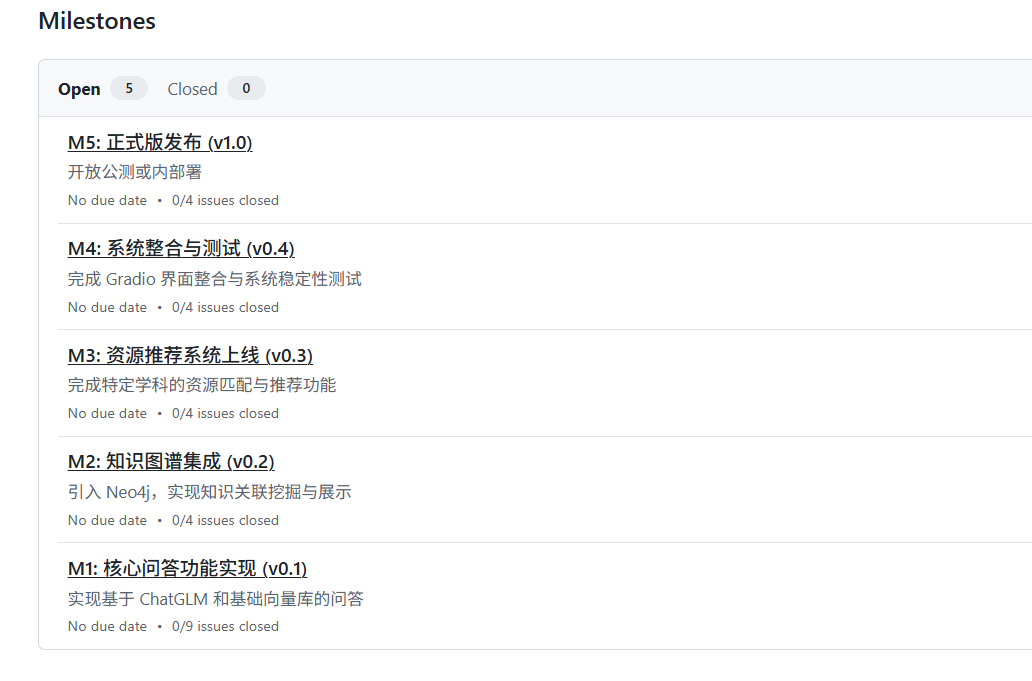Click M5's 0/4 issues closed text
1032x681 pixels.
[225, 200]
